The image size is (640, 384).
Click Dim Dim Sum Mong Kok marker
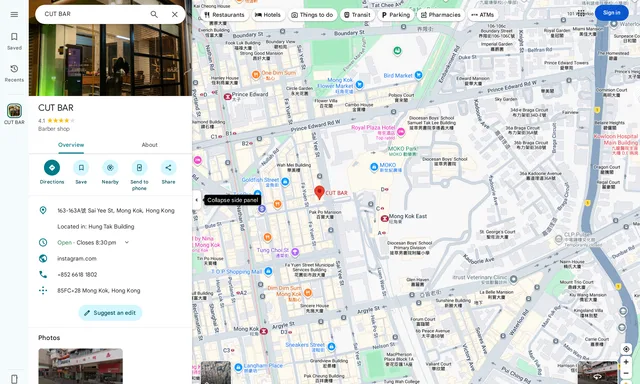click(308, 292)
